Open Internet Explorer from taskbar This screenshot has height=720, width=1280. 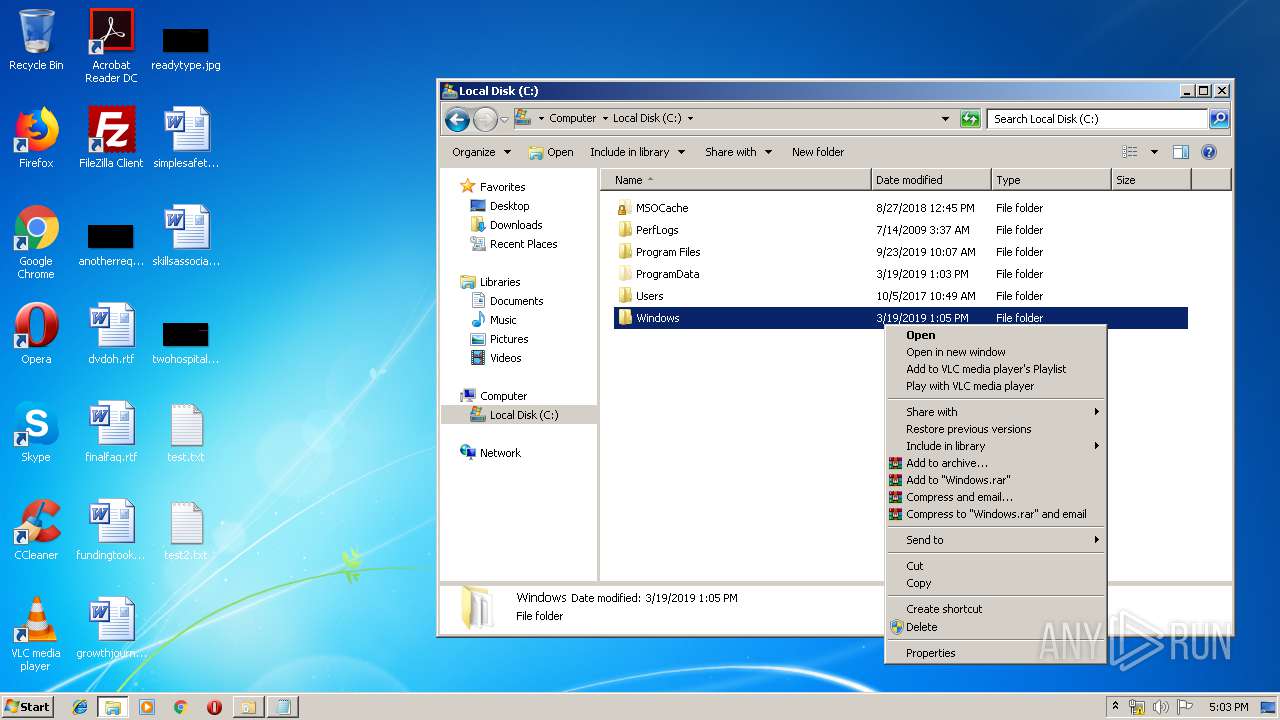80,707
